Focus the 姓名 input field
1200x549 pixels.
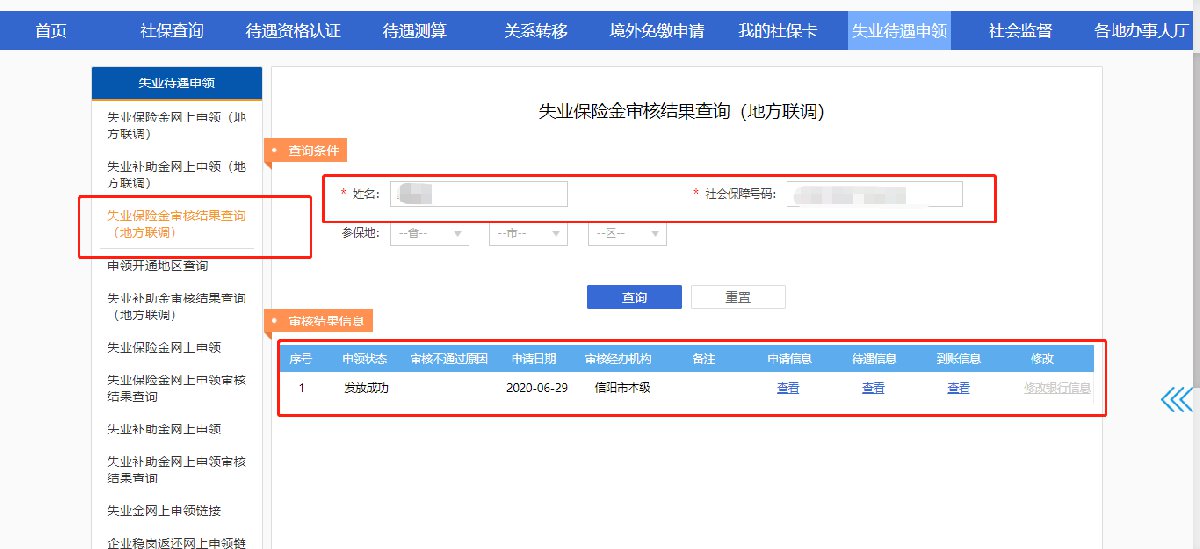(479, 194)
